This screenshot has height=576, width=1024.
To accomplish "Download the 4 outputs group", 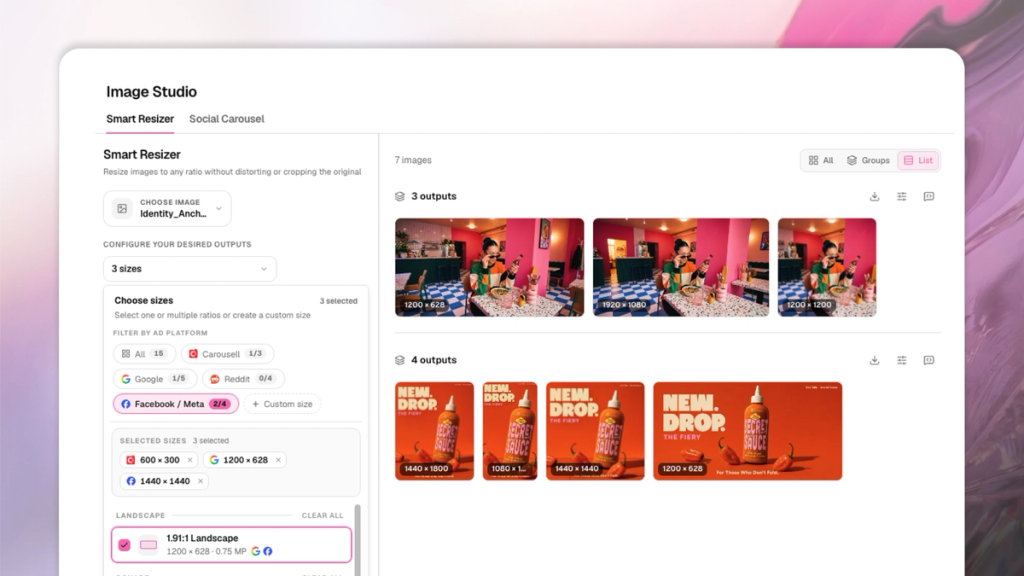I will click(x=874, y=360).
